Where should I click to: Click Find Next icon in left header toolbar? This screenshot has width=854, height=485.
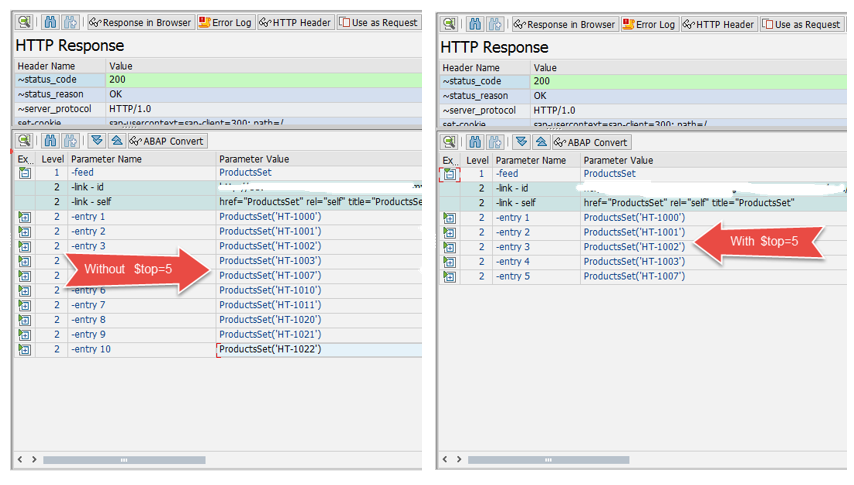coord(70,22)
